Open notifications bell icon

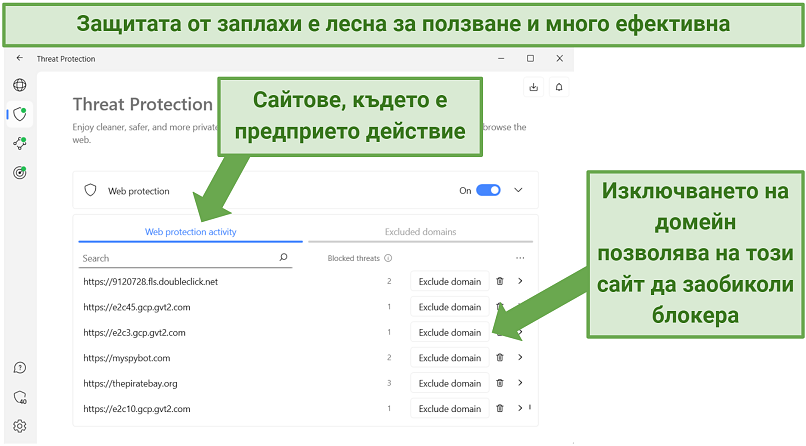point(559,87)
